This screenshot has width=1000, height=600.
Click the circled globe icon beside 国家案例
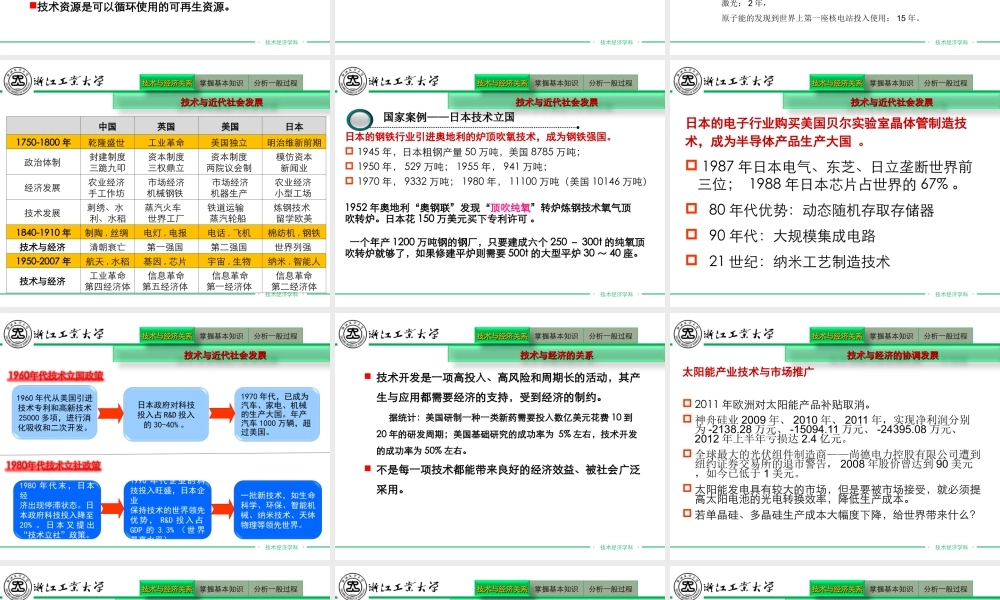pyautogui.click(x=361, y=116)
